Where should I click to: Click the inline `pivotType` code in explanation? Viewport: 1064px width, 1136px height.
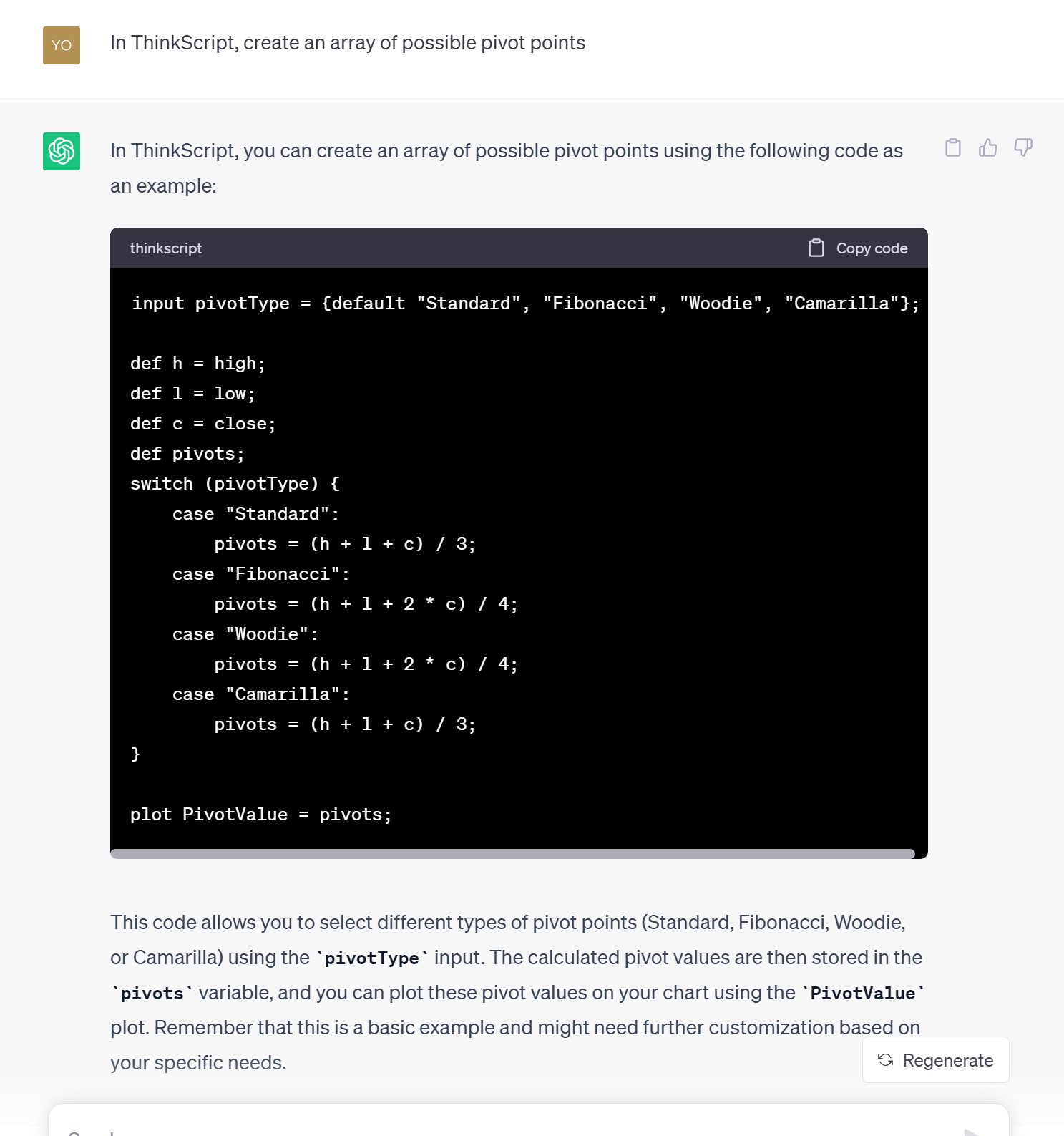[x=372, y=958]
